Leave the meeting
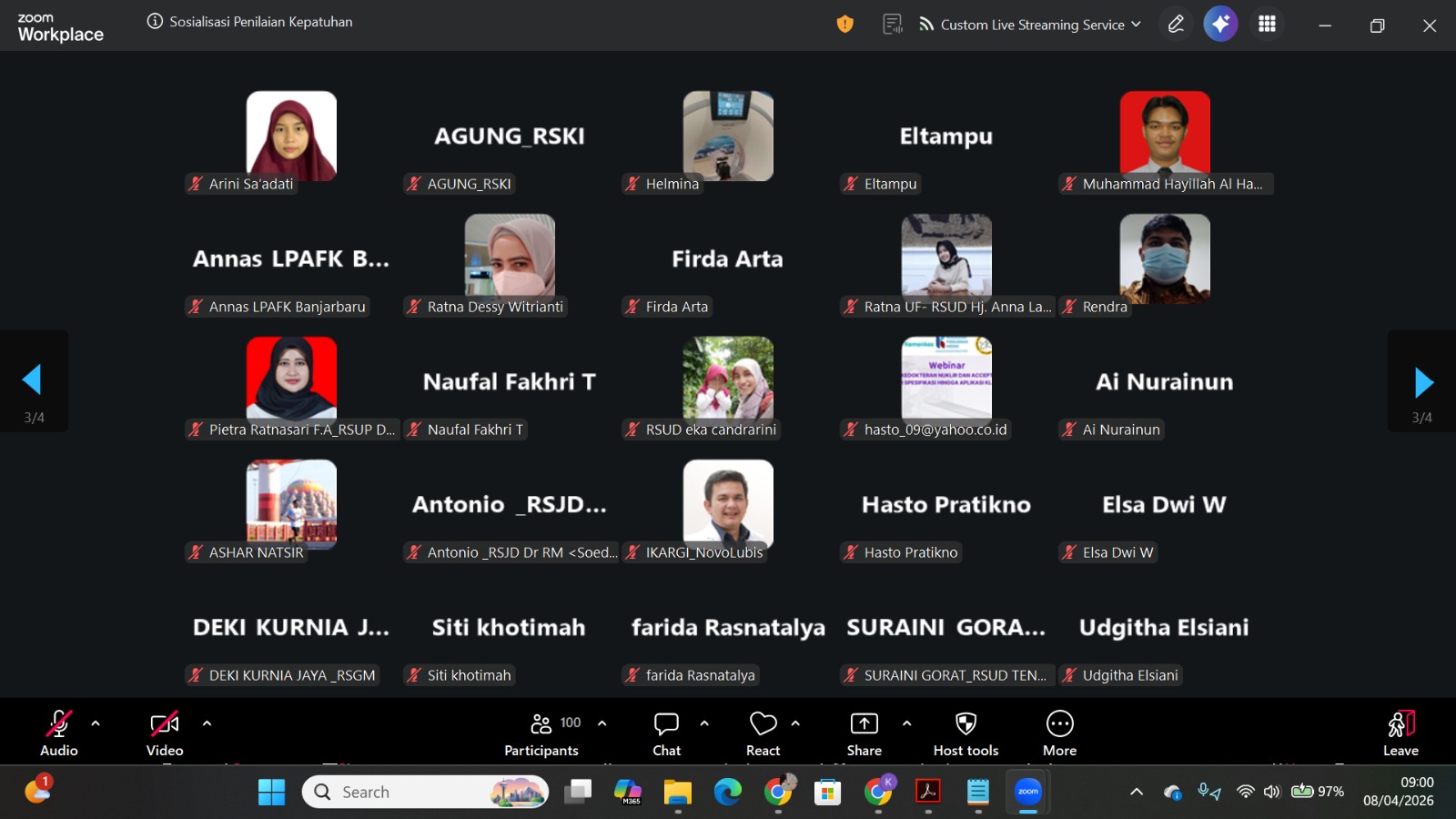 click(1400, 733)
